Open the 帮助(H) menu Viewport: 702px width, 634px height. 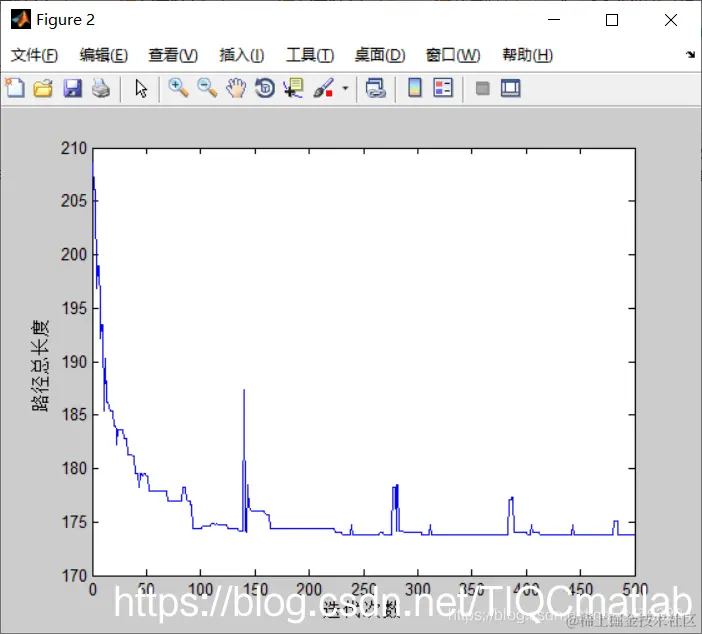pyautogui.click(x=528, y=55)
